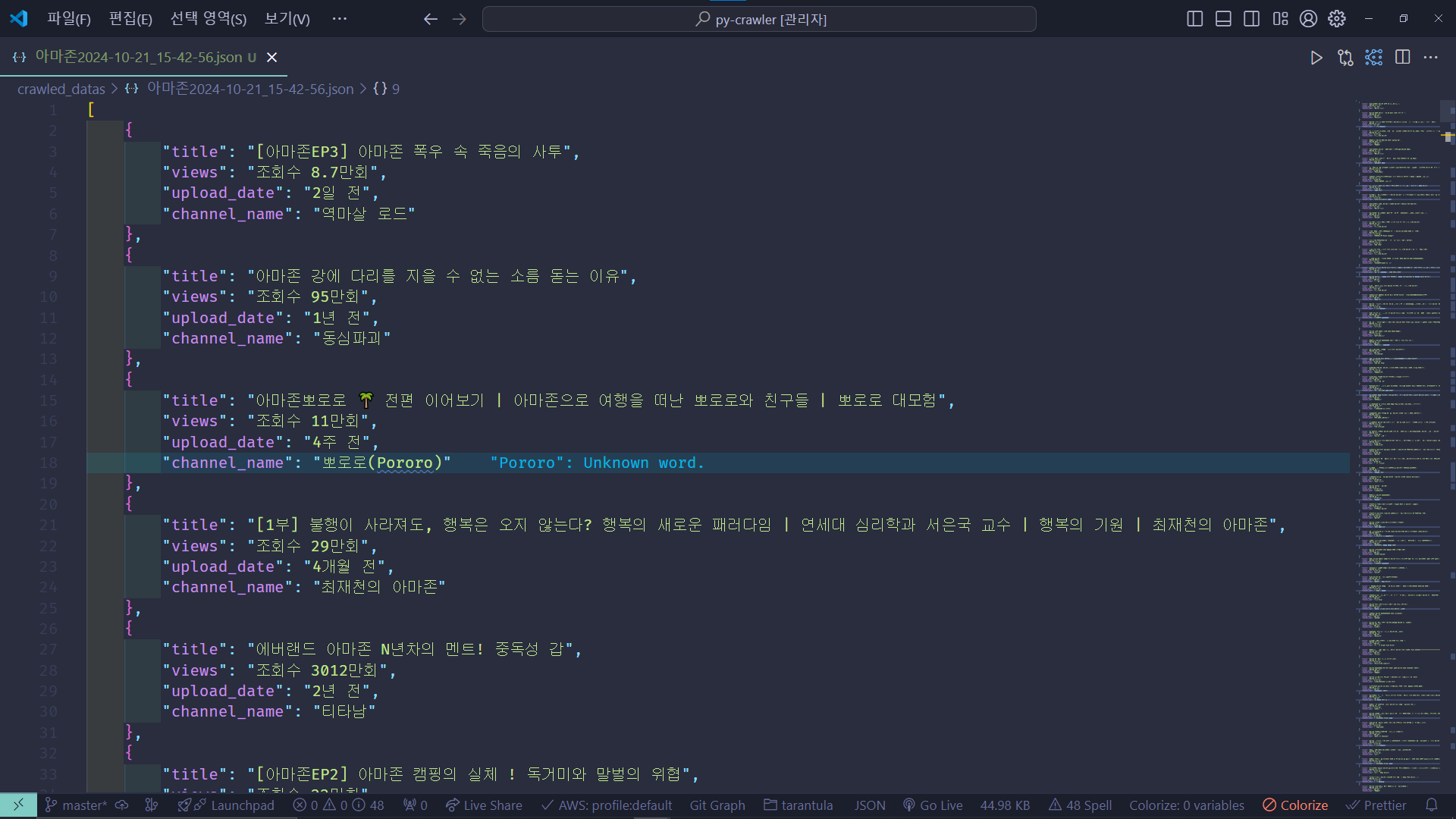
Task: Click the vertical editor scrollbar
Action: pyautogui.click(x=1449, y=446)
